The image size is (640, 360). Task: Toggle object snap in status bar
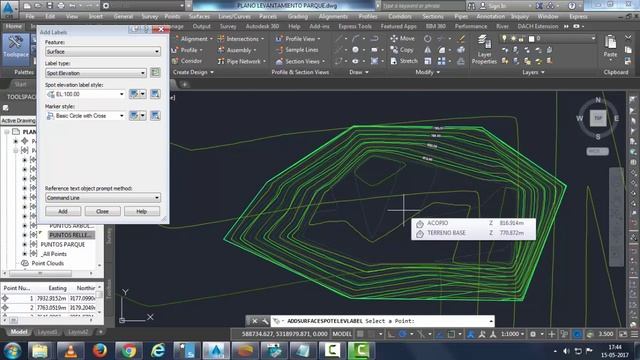click(x=451, y=334)
